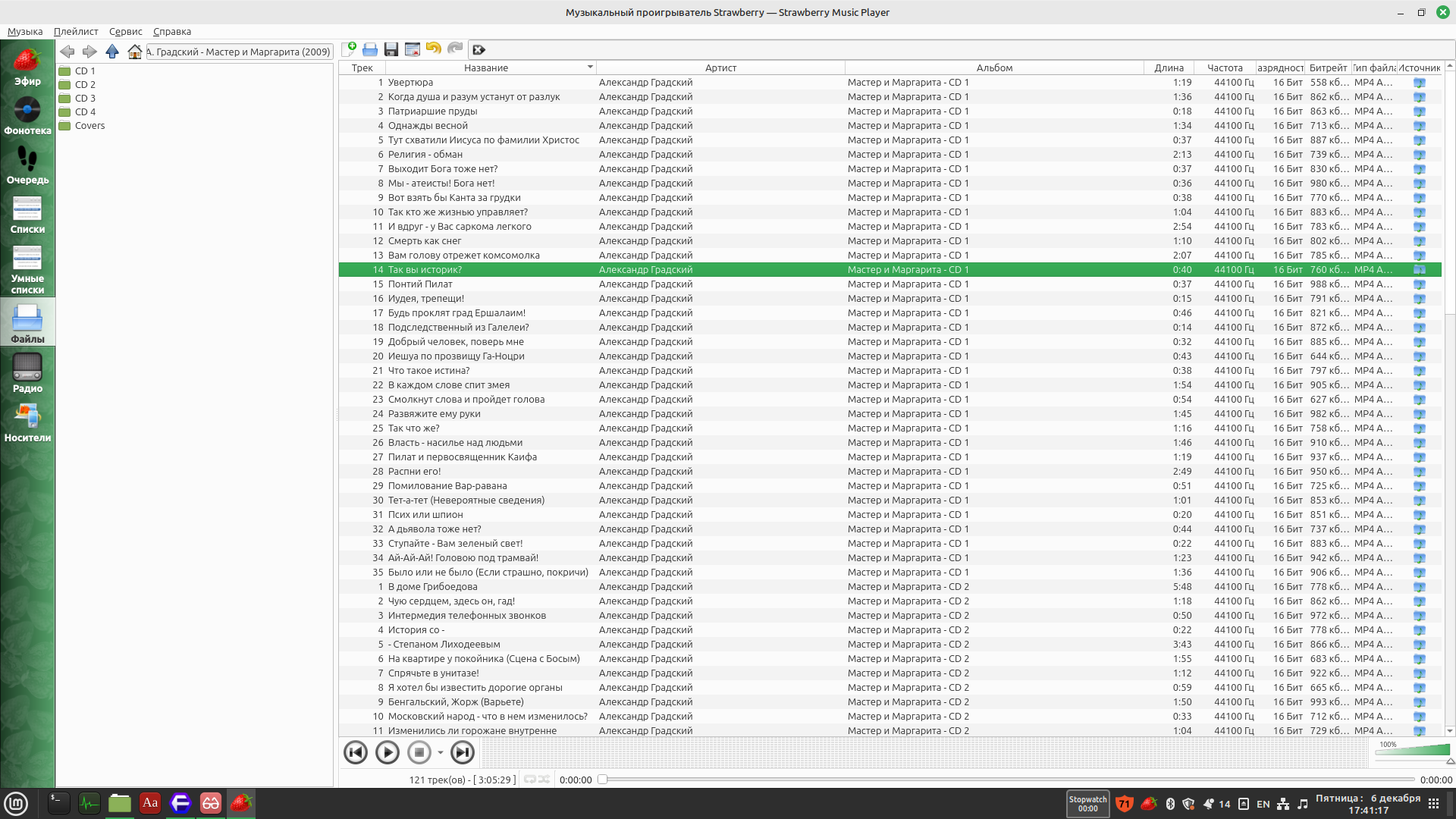
Task: Click the save playlist floppy icon
Action: [x=391, y=50]
